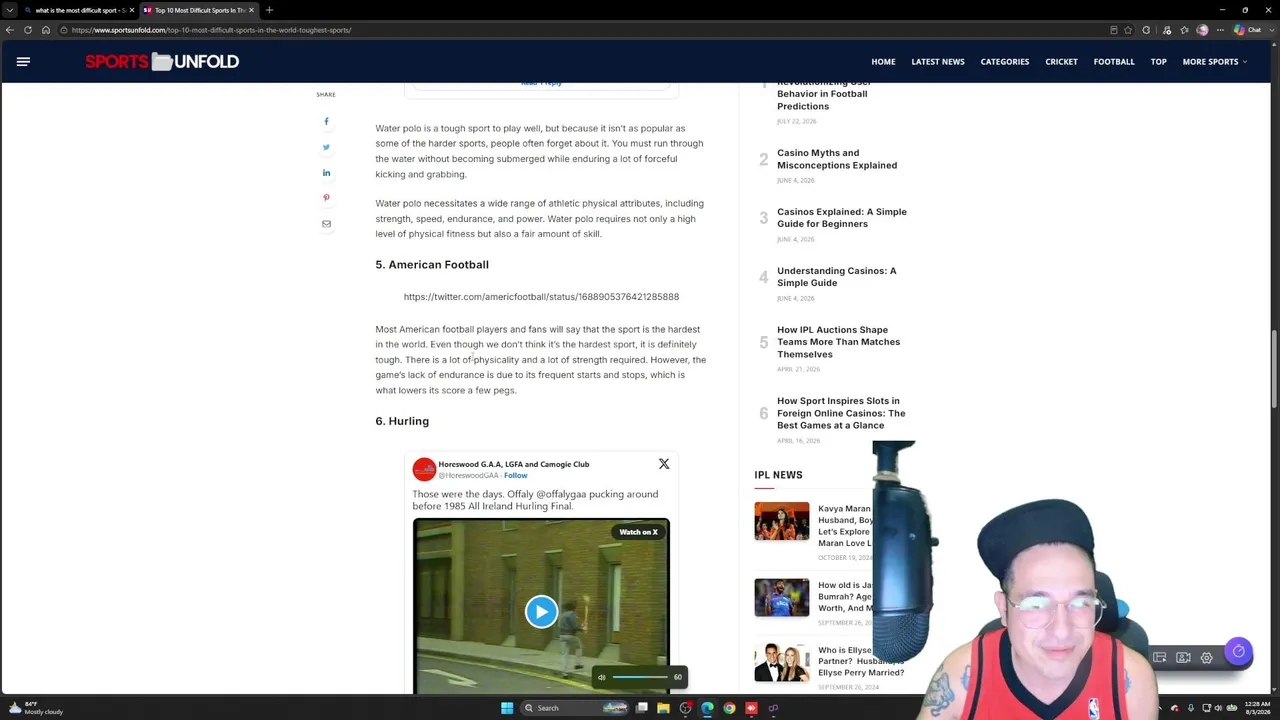Open File Explorer from the taskbar
1280x720 pixels.
pyautogui.click(x=663, y=708)
